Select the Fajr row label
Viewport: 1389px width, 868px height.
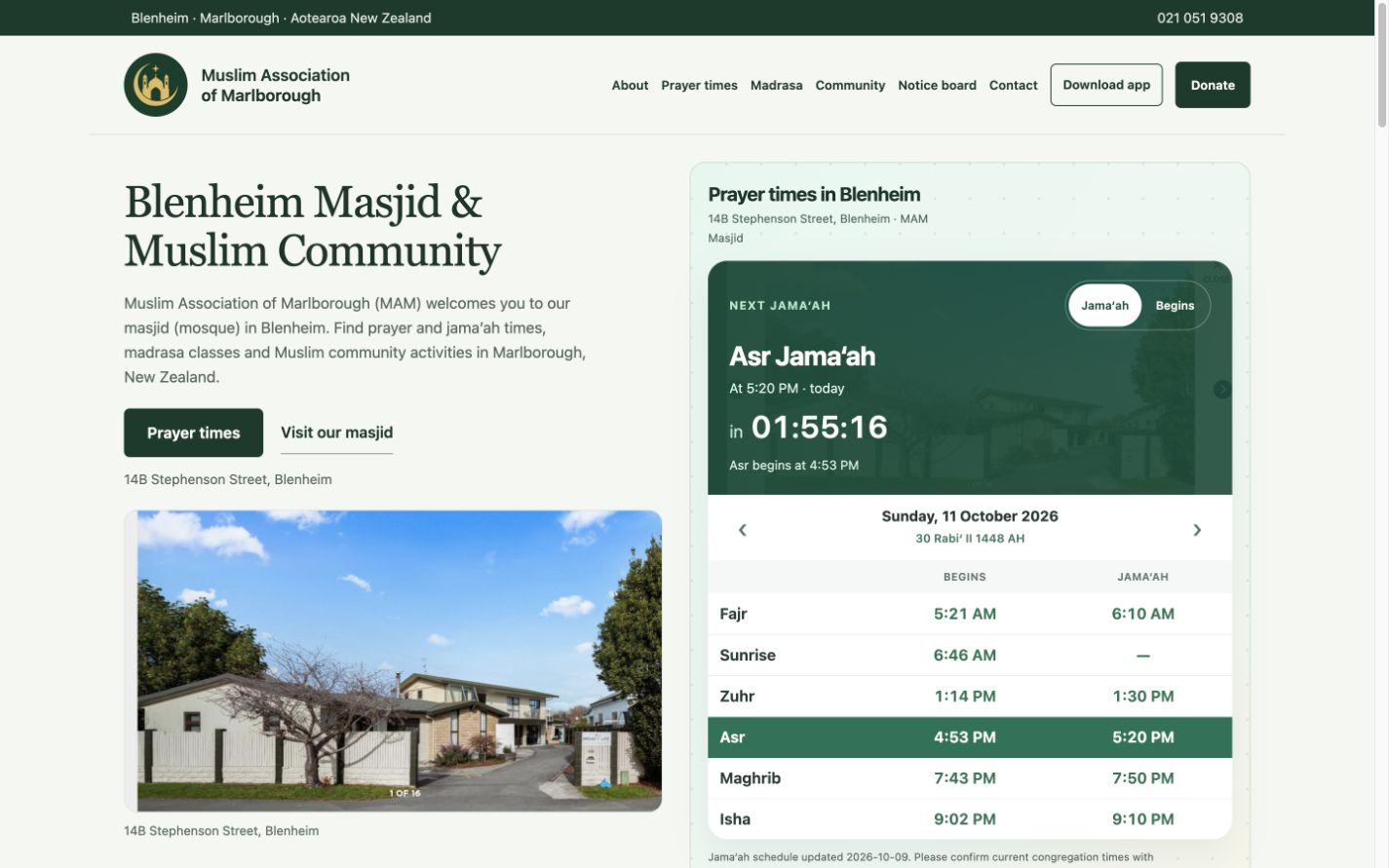tap(733, 614)
